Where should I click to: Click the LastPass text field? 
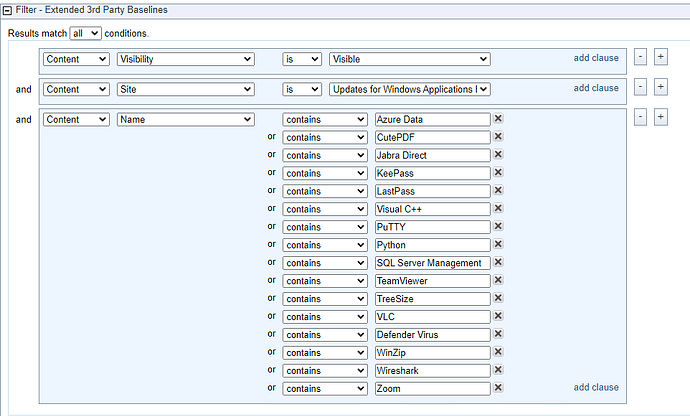433,191
